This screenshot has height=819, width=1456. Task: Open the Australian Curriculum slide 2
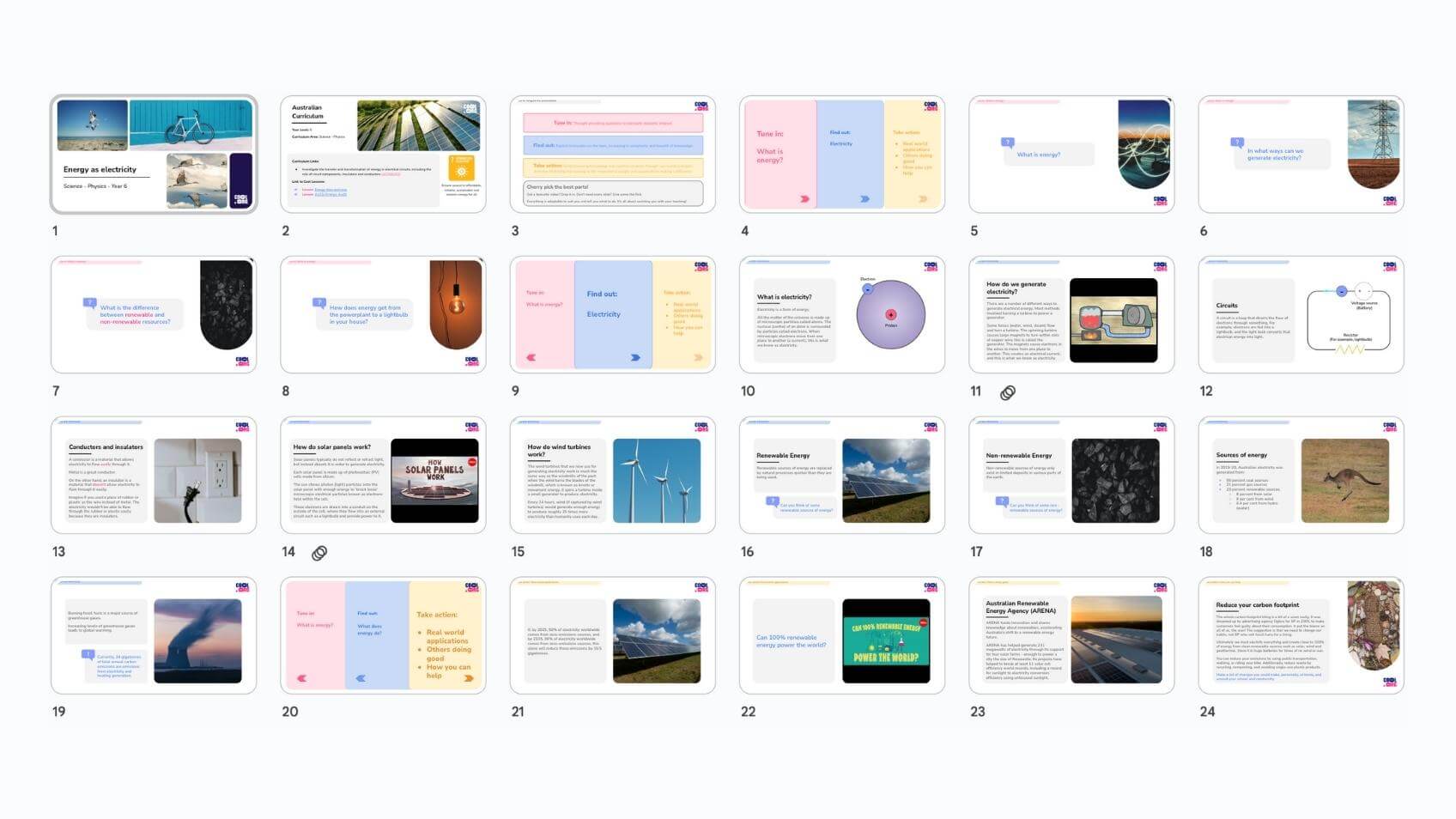click(x=383, y=155)
